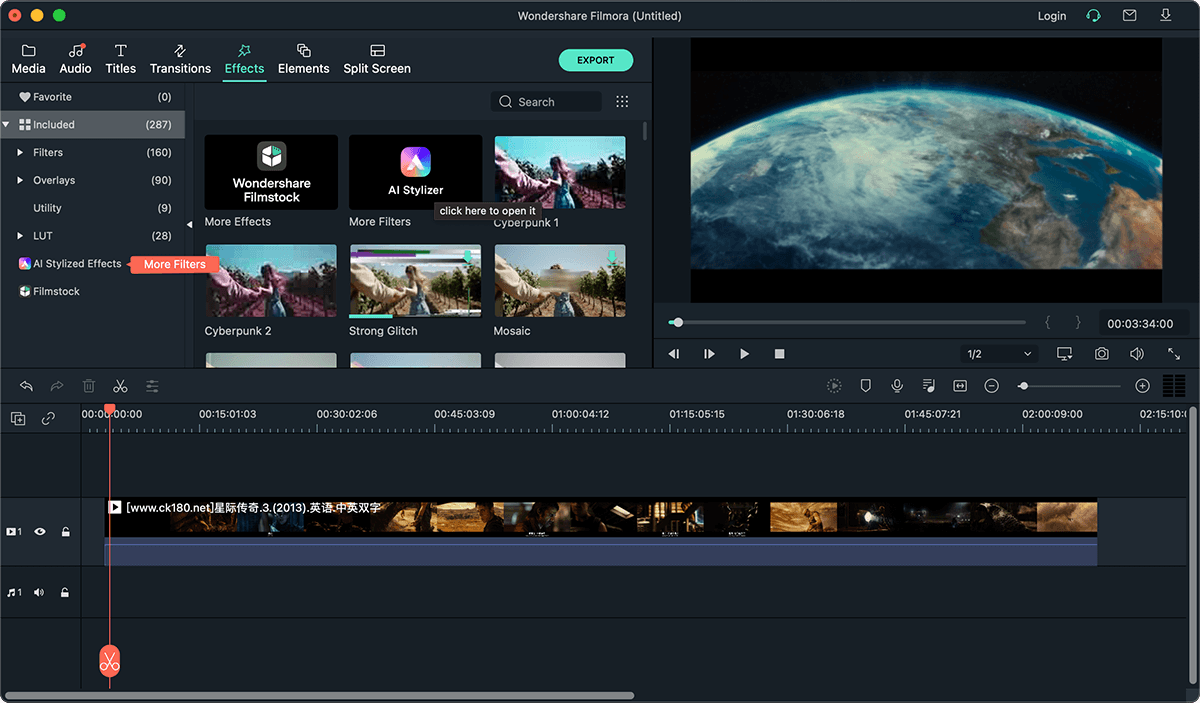
Task: Open the edit adjustments sliders icon
Action: (152, 386)
